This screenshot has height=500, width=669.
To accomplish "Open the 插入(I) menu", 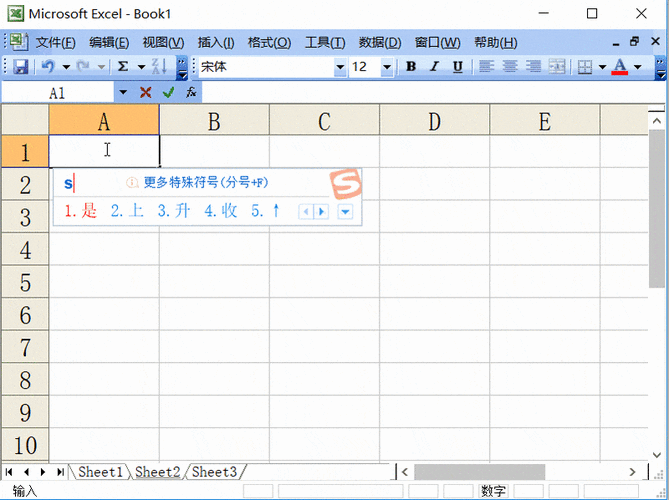I will click(x=216, y=42).
